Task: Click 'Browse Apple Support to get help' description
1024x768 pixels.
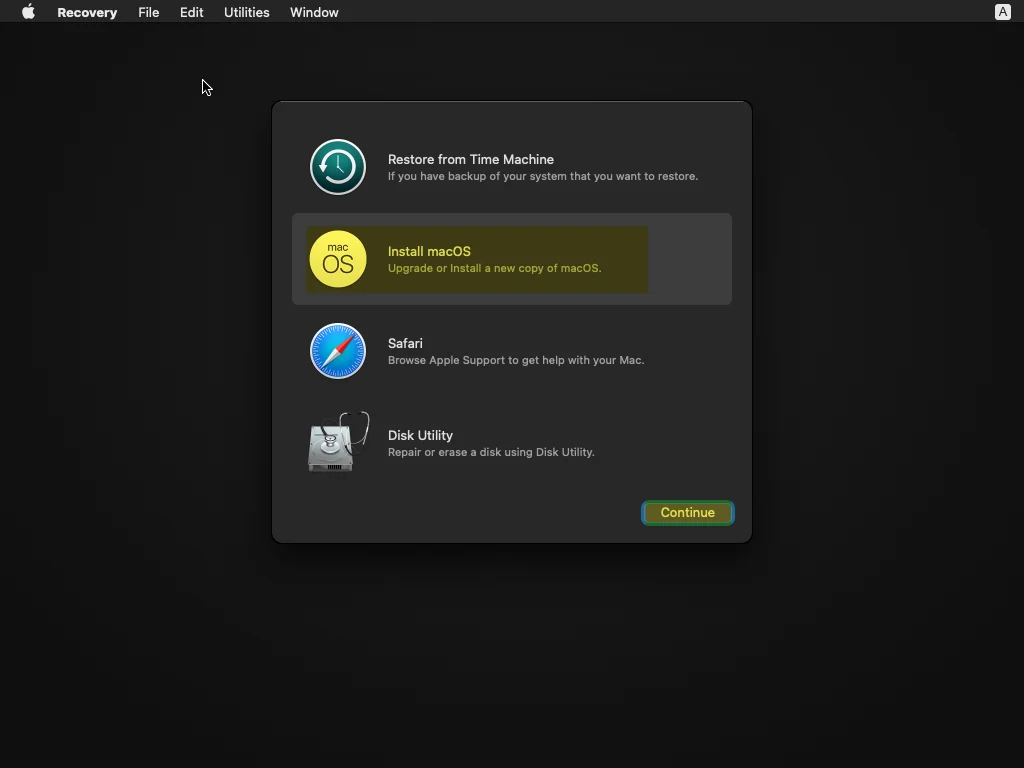Action: point(516,360)
